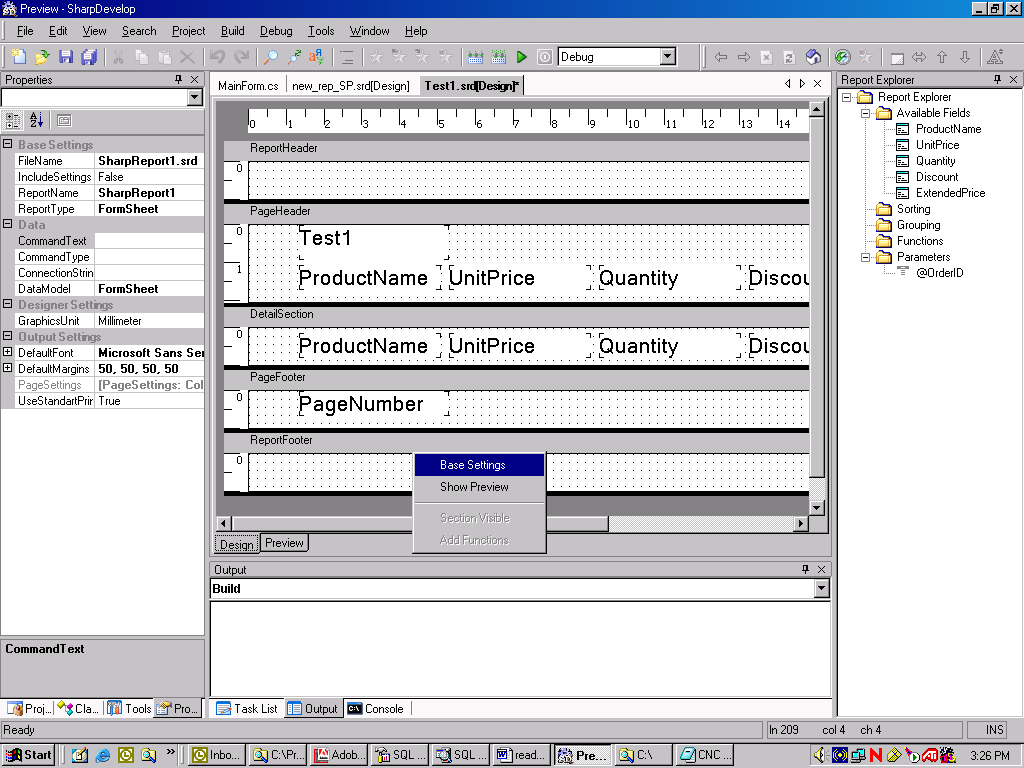Click the alphabetical sort icon in Properties
This screenshot has width=1024, height=768.
(x=37, y=120)
